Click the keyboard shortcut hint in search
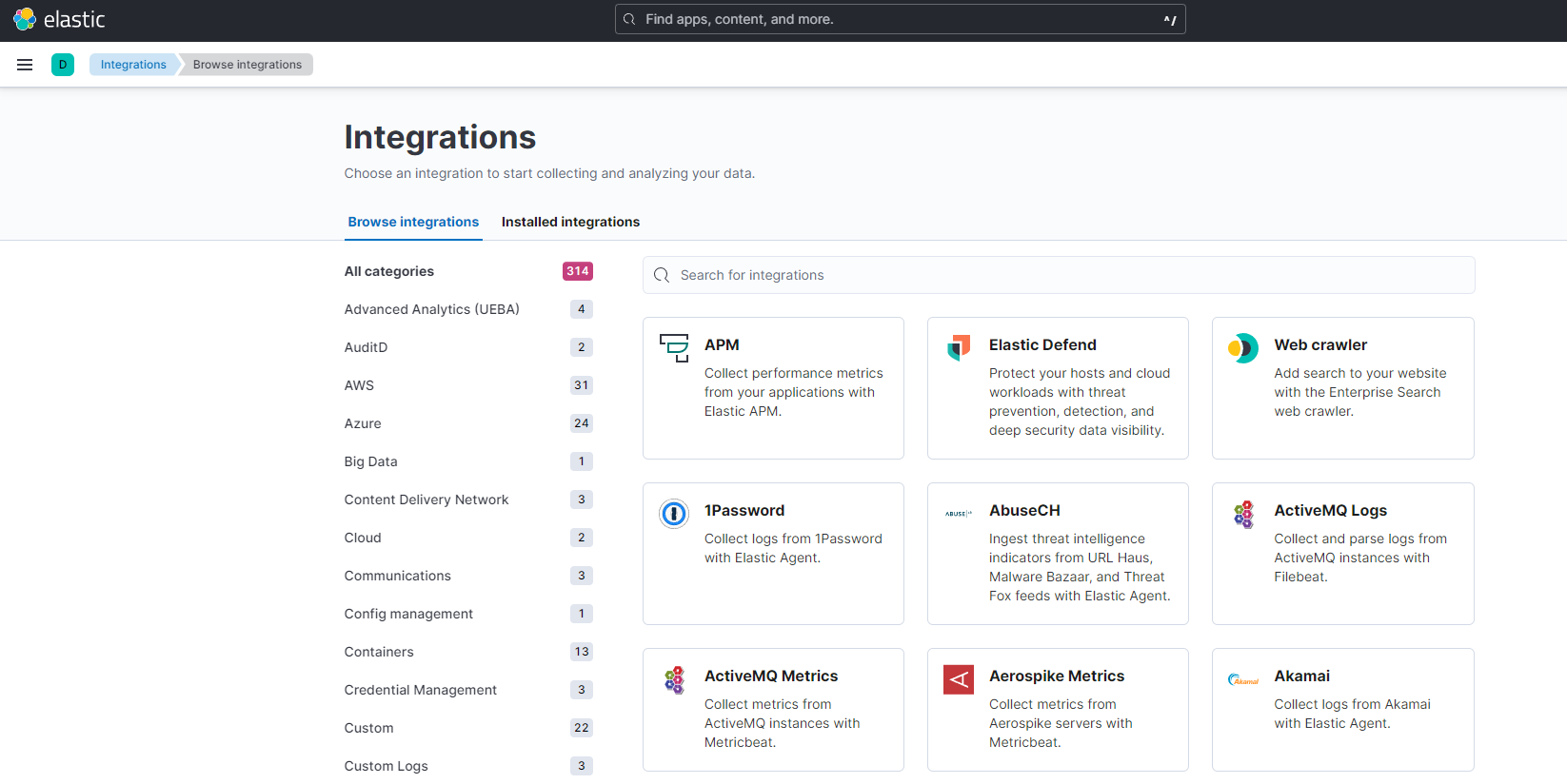Screen dimensions: 1567x784 1170,20
